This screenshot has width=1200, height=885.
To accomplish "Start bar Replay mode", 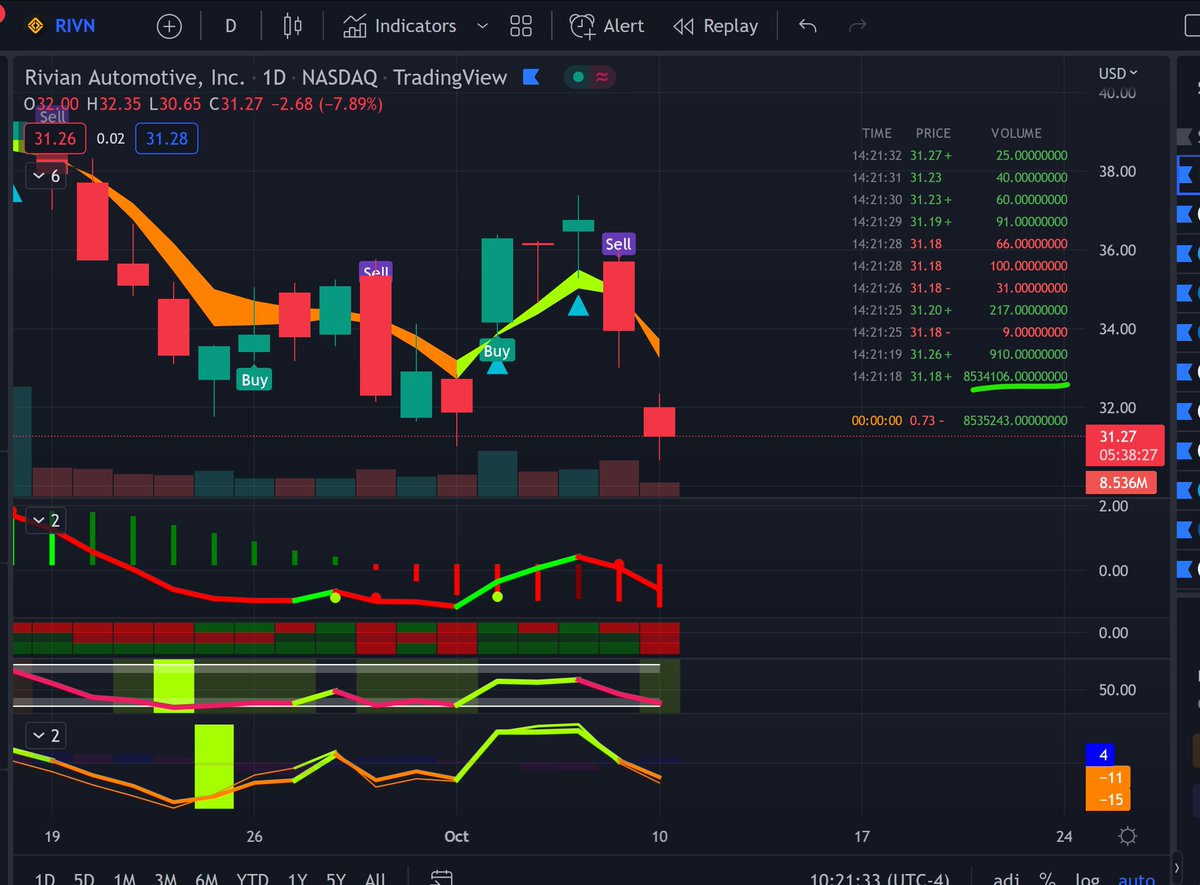I will tap(715, 26).
